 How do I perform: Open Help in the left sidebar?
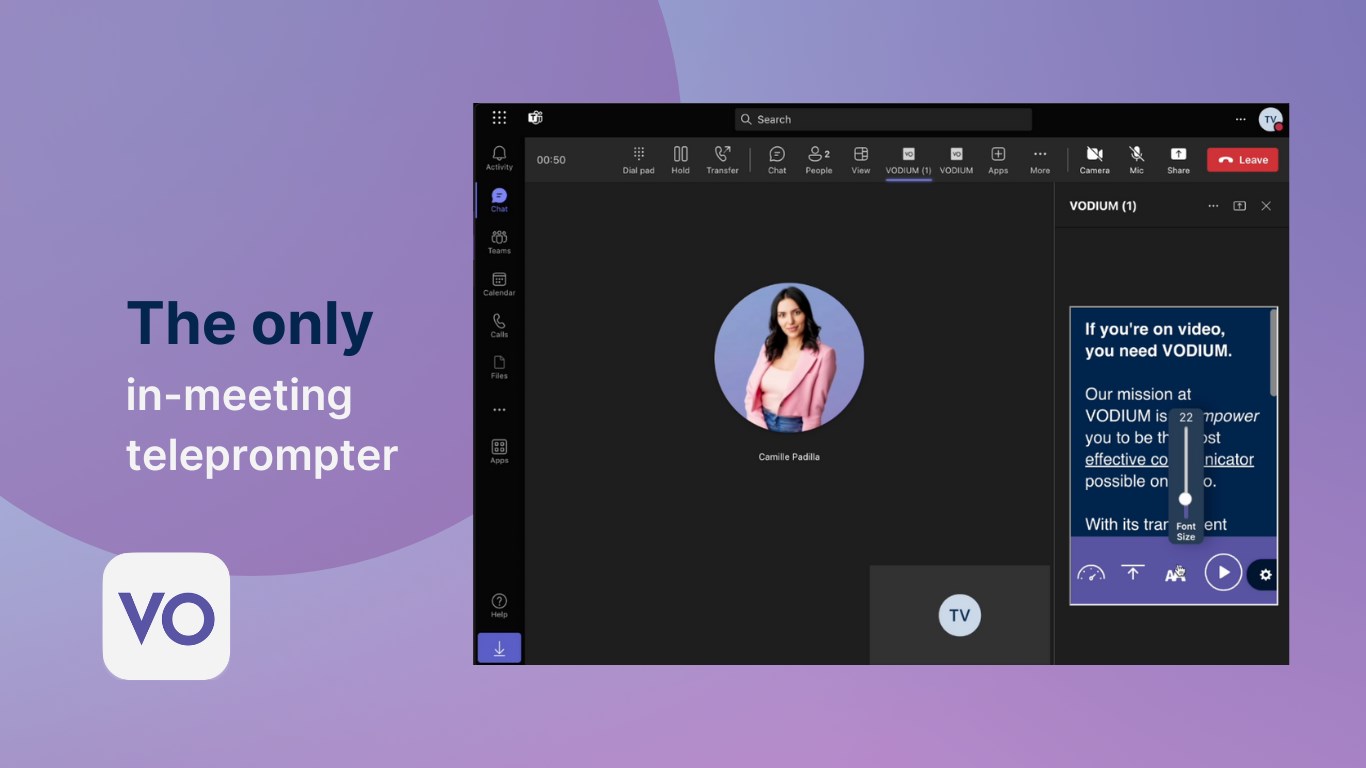pos(499,605)
